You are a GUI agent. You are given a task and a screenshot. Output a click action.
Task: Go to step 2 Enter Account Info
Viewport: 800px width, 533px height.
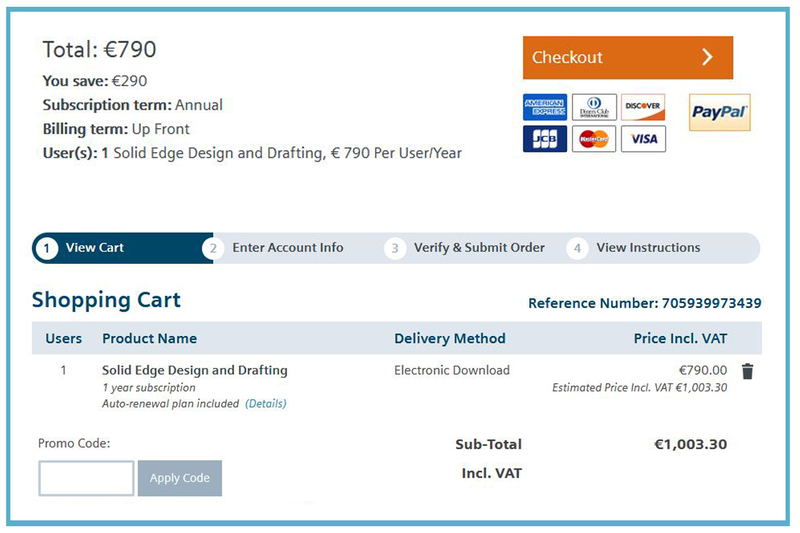pyautogui.click(x=287, y=248)
